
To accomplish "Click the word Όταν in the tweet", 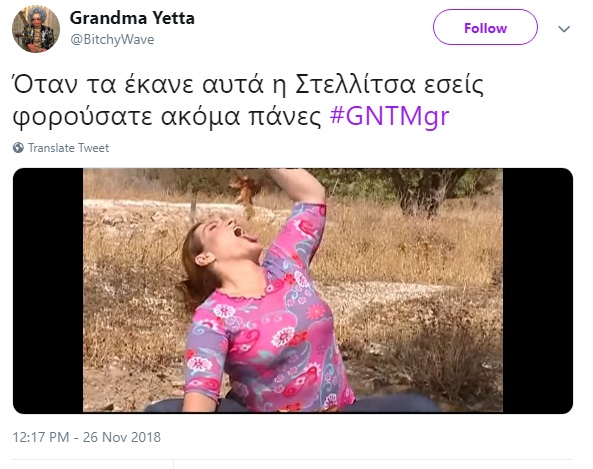I will 46,84.
